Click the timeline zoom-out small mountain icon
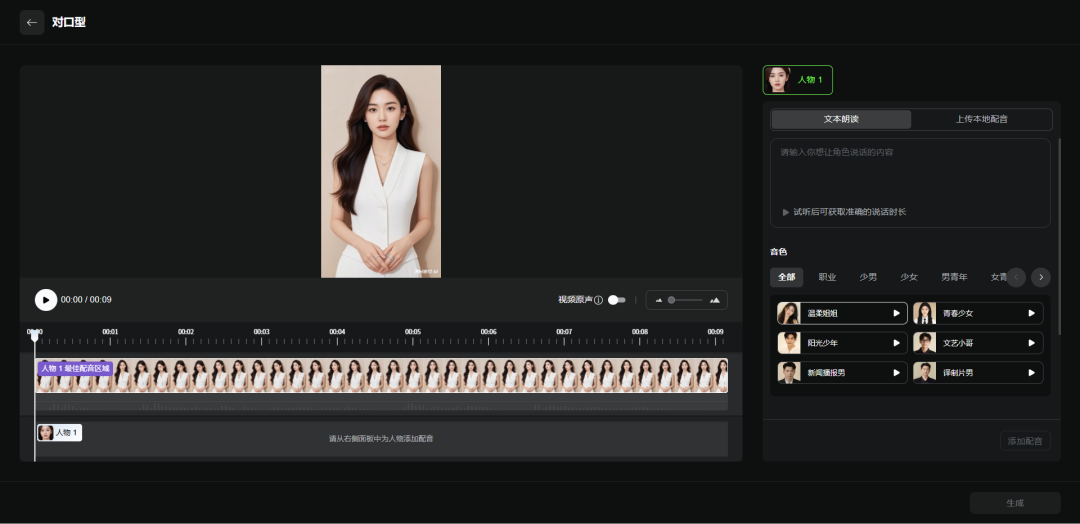The image size is (1080, 524). click(x=659, y=300)
